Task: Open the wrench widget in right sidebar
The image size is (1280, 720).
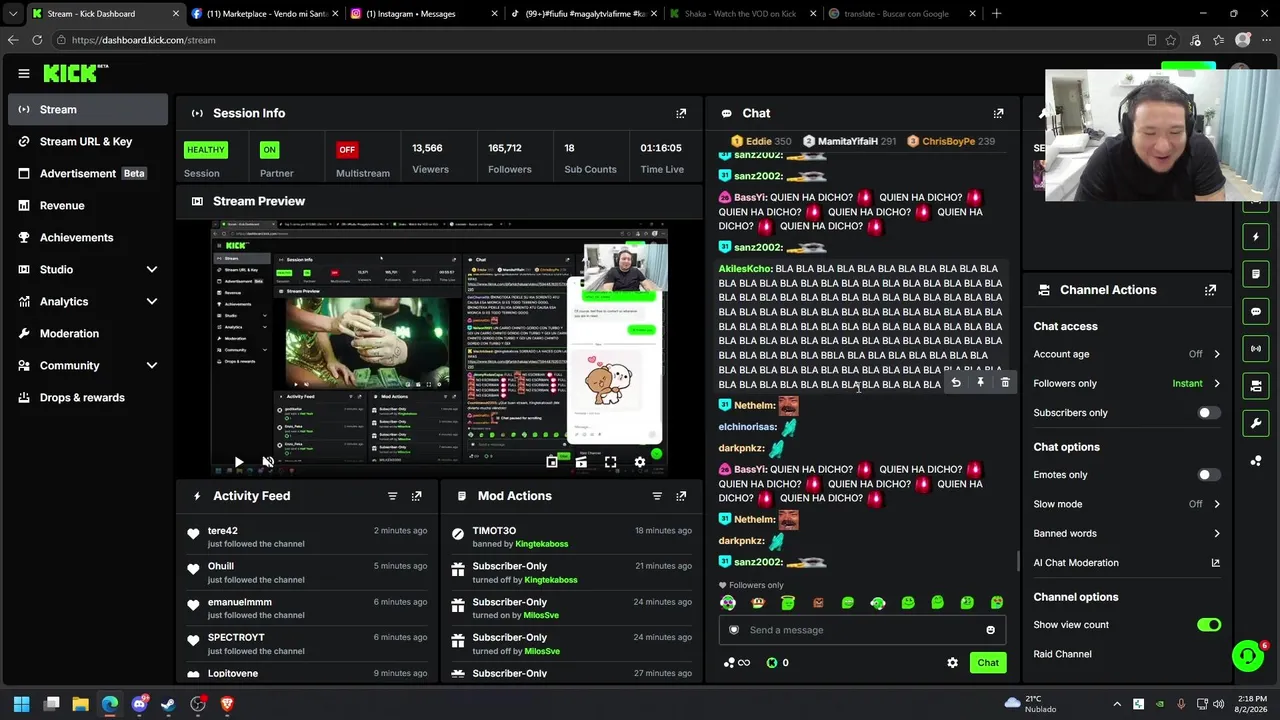Action: [1256, 423]
